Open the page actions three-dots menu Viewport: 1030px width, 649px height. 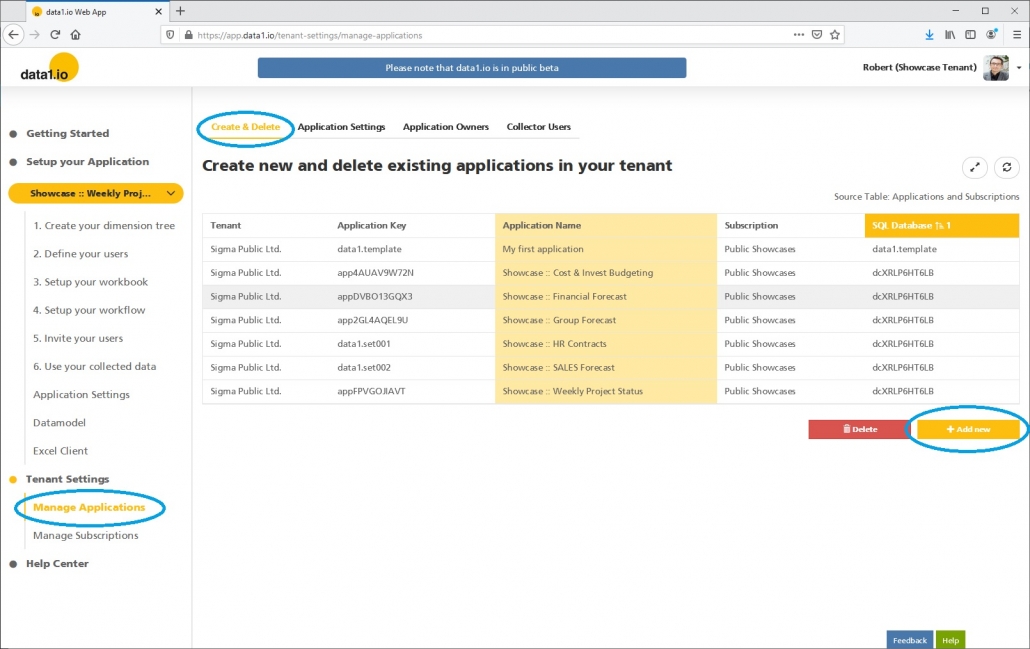pyautogui.click(x=799, y=35)
